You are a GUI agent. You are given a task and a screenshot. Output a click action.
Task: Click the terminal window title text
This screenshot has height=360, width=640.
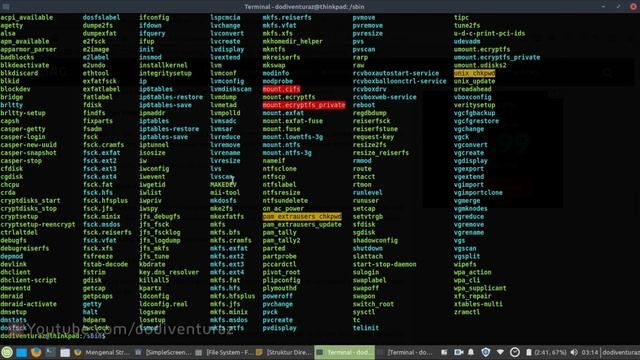tap(304, 7)
